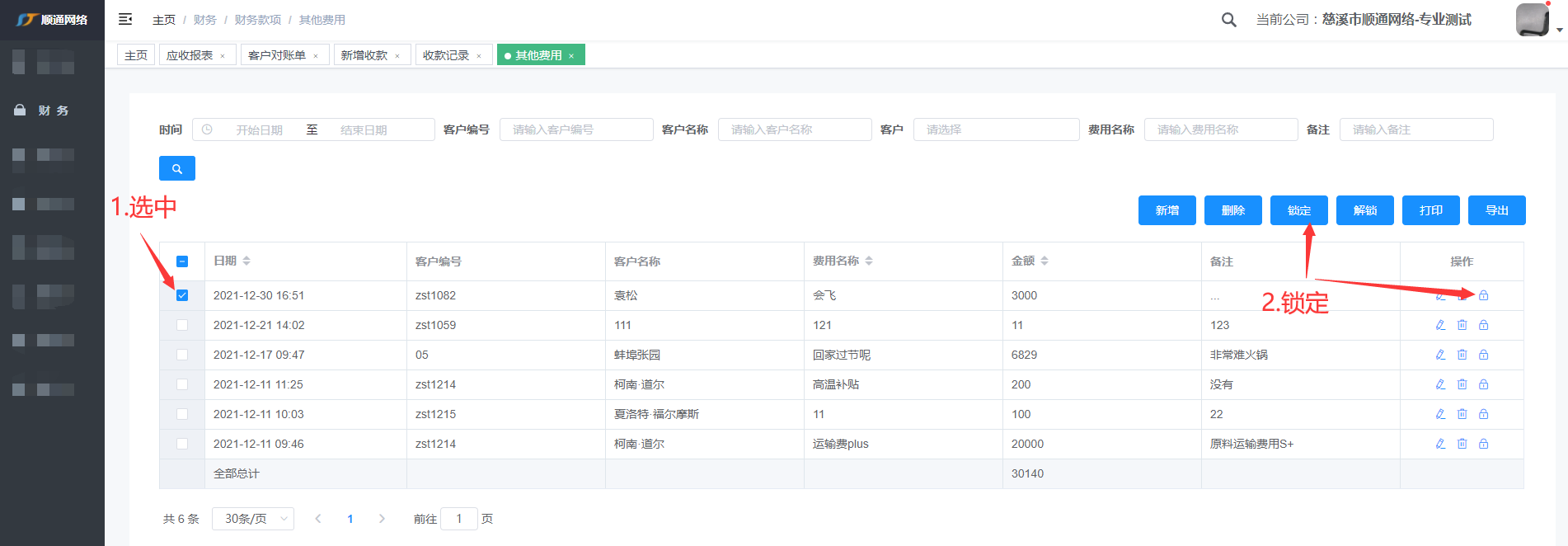Open the global search icon in header
The image size is (1568, 546).
click(1228, 20)
